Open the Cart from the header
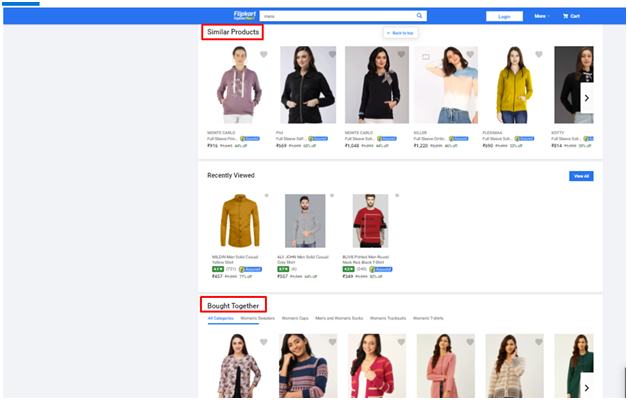This screenshot has height=400, width=628. point(571,16)
